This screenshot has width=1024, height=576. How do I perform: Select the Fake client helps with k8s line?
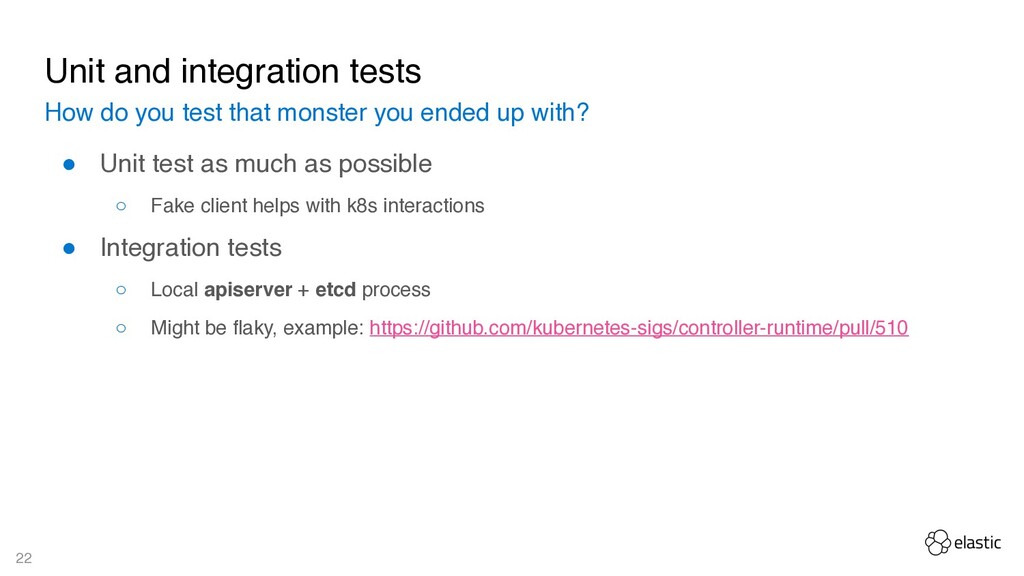[317, 206]
